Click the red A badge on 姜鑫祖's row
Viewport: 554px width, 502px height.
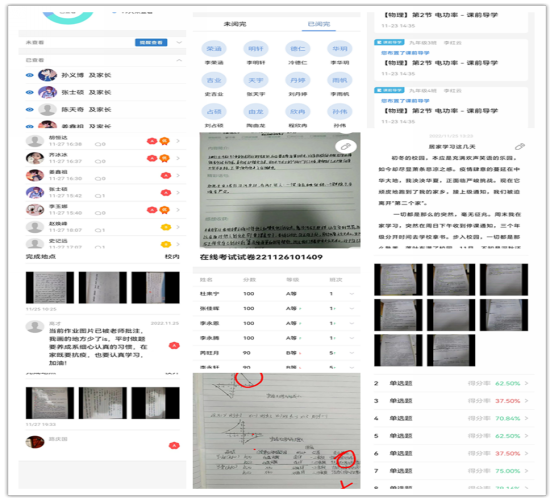(166, 175)
